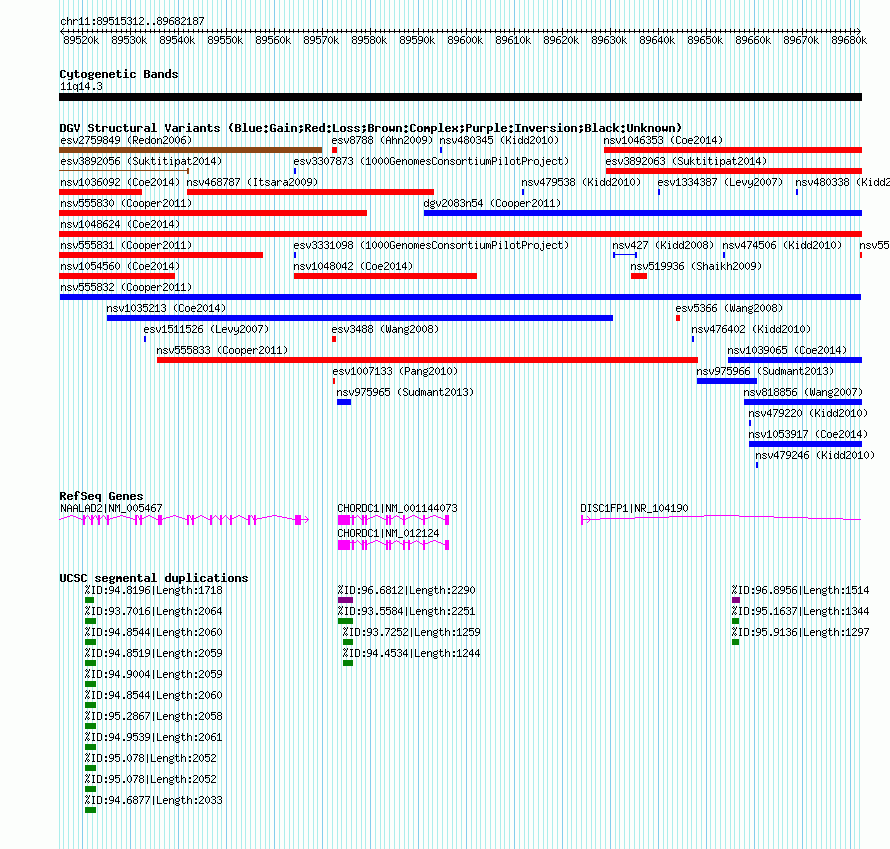
Task: Click the CHORDC1|NM_012124 transcript glyph
Action: coord(393,545)
